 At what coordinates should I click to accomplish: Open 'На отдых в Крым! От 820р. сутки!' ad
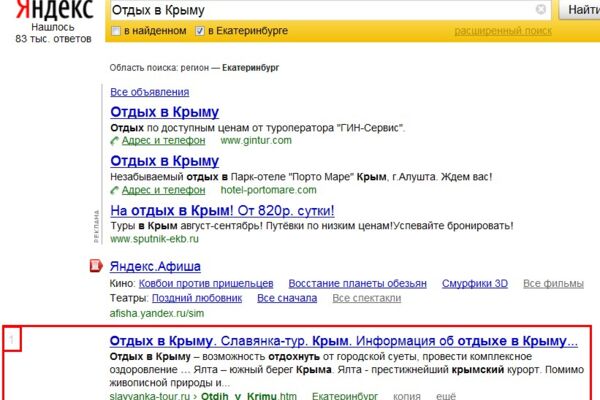click(x=222, y=211)
